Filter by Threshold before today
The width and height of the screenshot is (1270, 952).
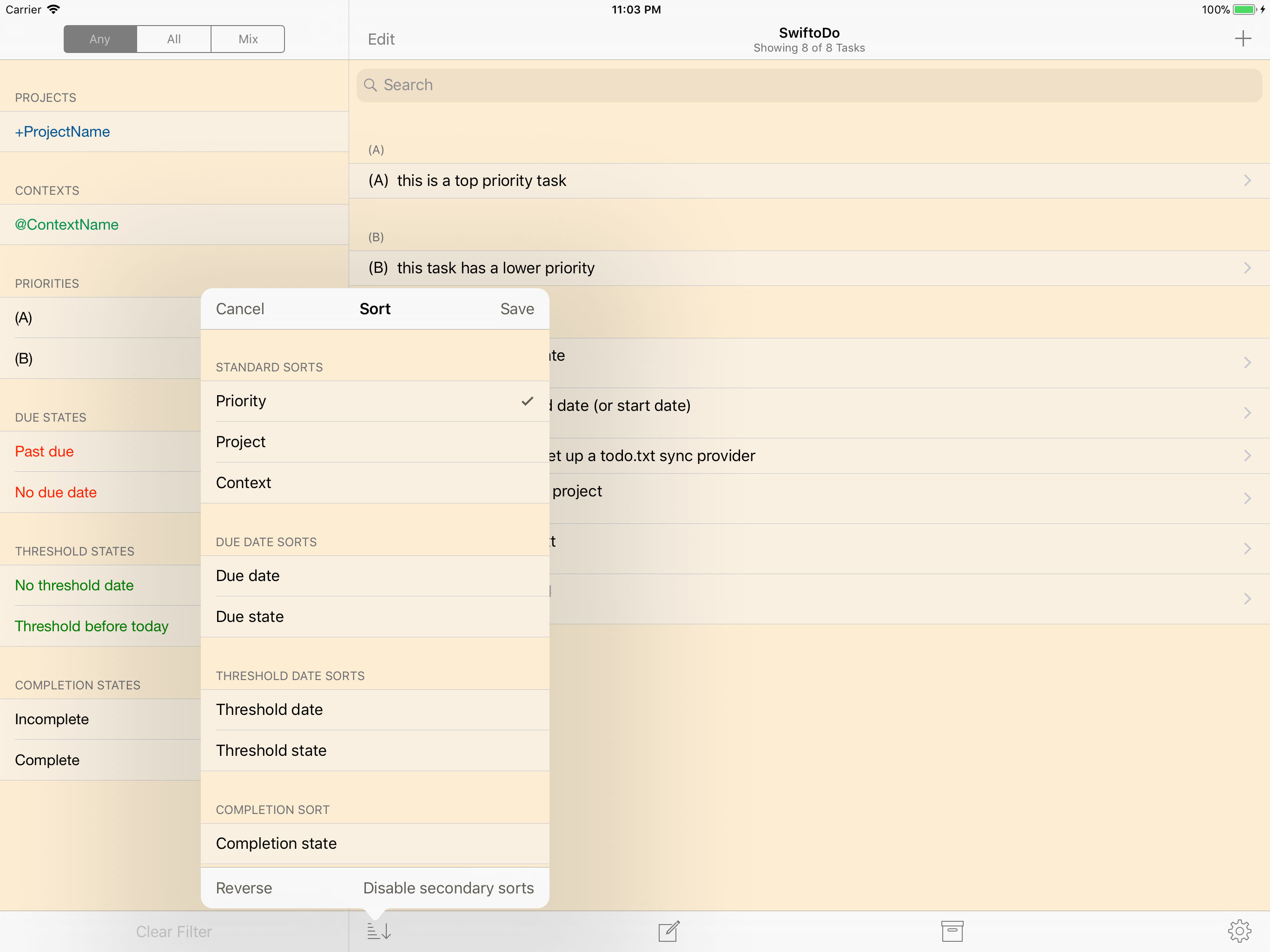pyautogui.click(x=100, y=626)
